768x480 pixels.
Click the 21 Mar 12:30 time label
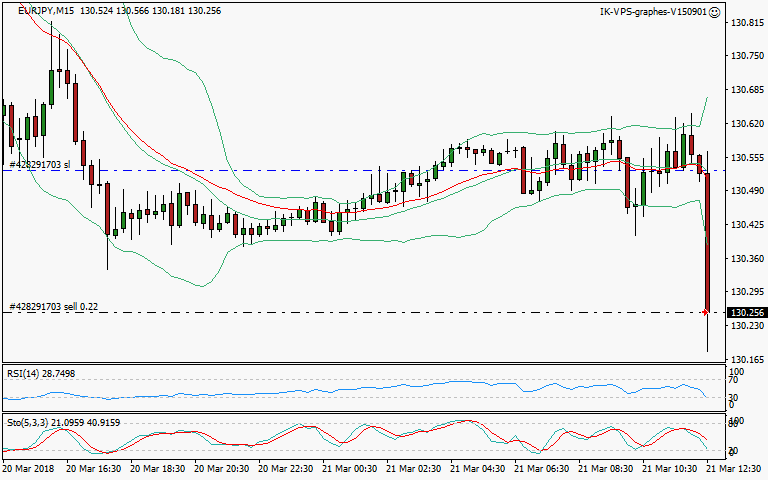tap(737, 468)
